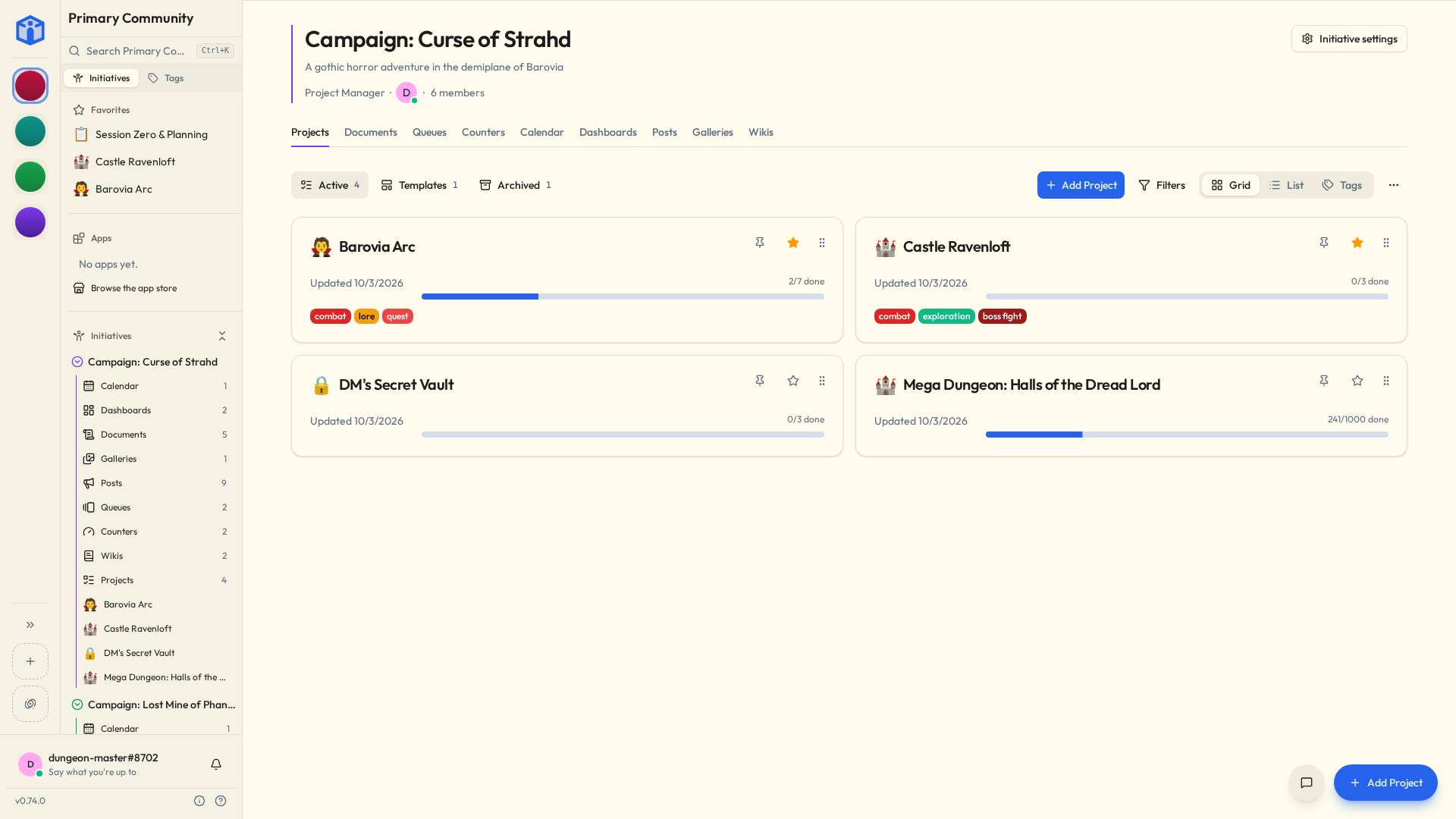Open the Documents tab

click(371, 132)
